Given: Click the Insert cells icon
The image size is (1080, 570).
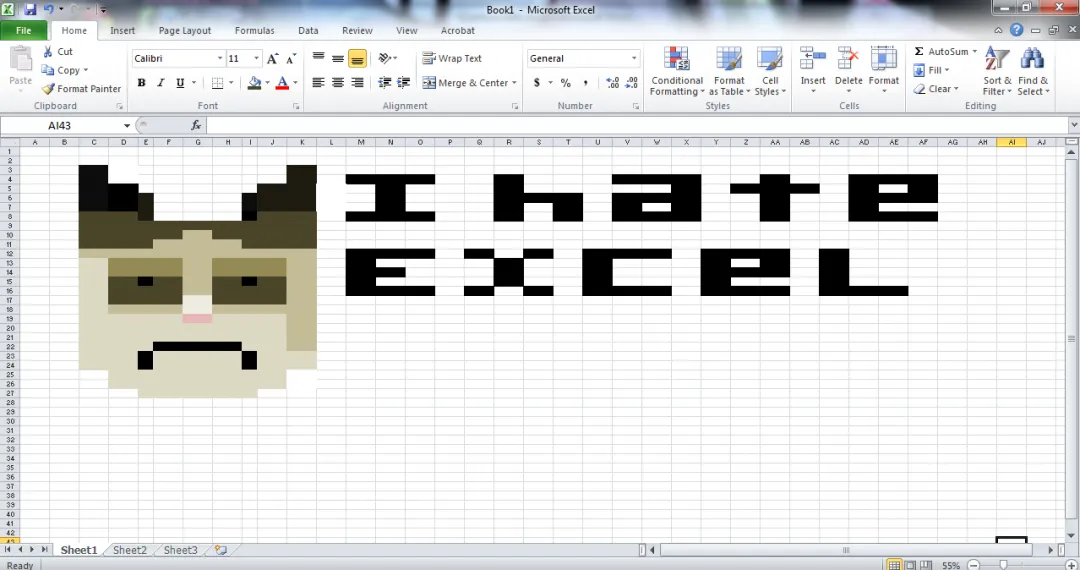Looking at the screenshot, I should (813, 59).
